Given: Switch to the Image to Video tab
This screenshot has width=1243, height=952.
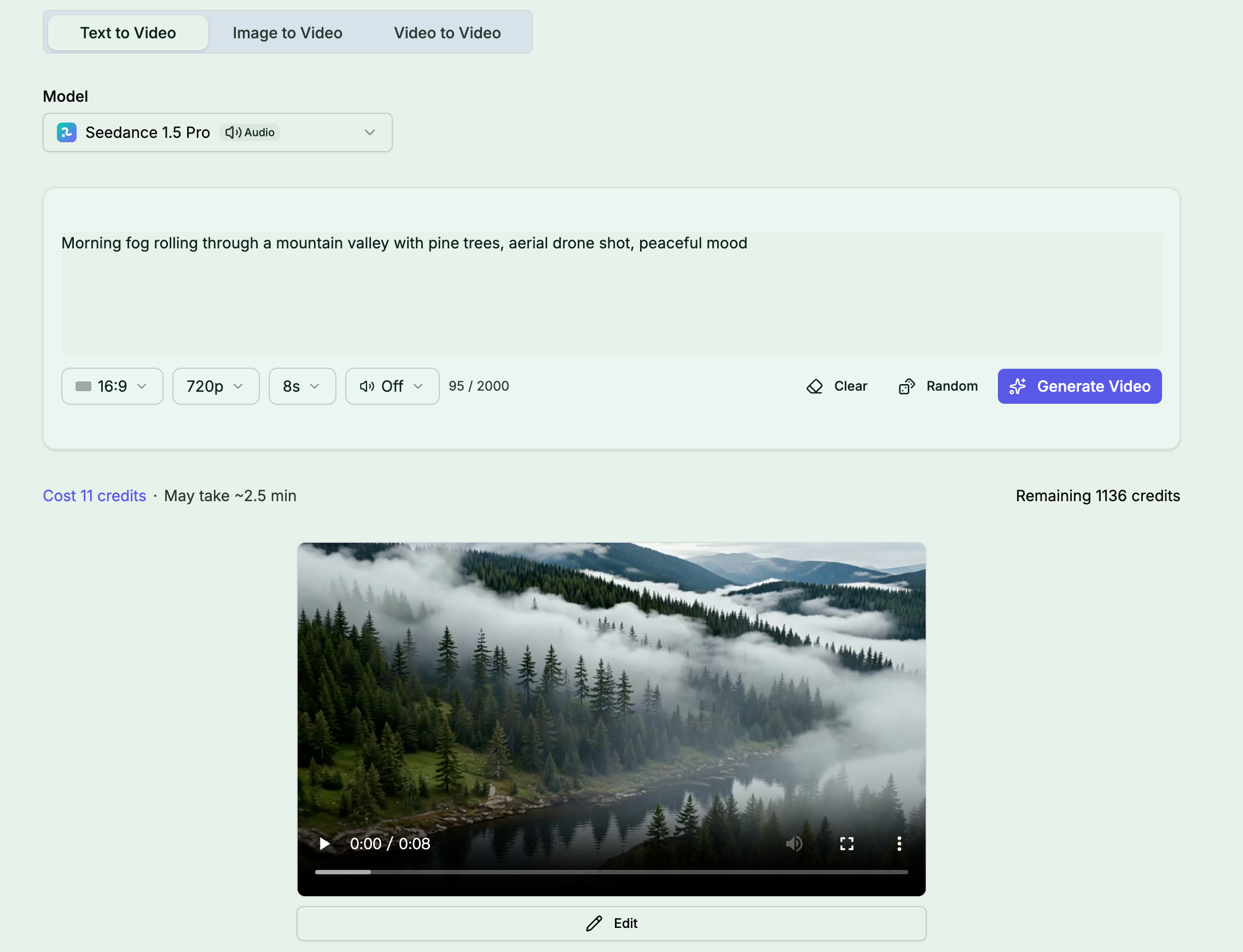Looking at the screenshot, I should (287, 32).
